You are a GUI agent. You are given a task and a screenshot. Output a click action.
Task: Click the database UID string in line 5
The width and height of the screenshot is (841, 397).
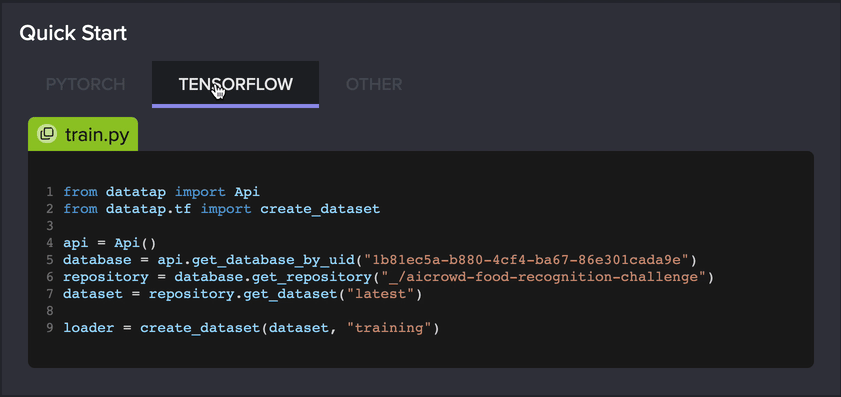tap(526, 260)
